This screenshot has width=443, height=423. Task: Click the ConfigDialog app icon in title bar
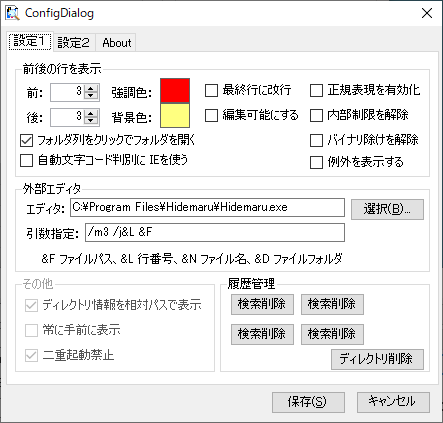[13, 13]
